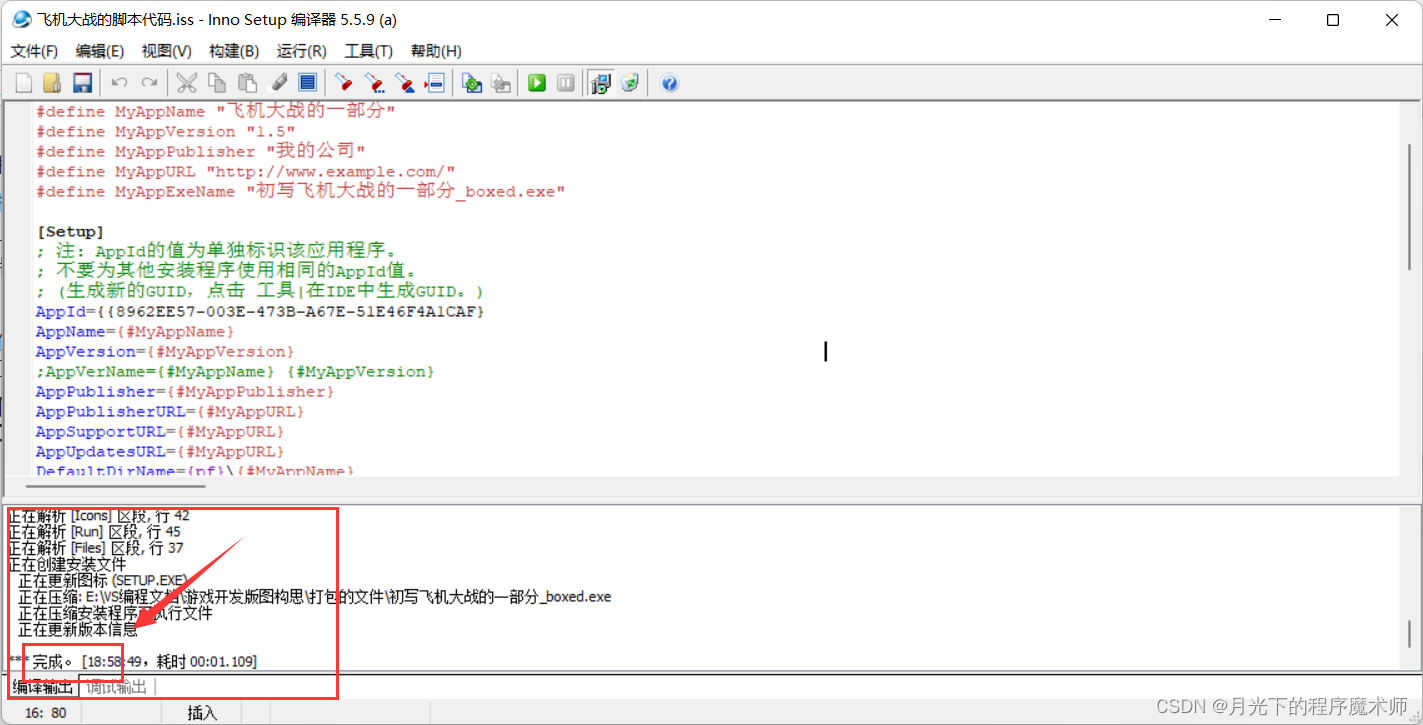This screenshot has height=725, width=1423.
Task: Copy selection using toolbar copy icon
Action: point(216,83)
